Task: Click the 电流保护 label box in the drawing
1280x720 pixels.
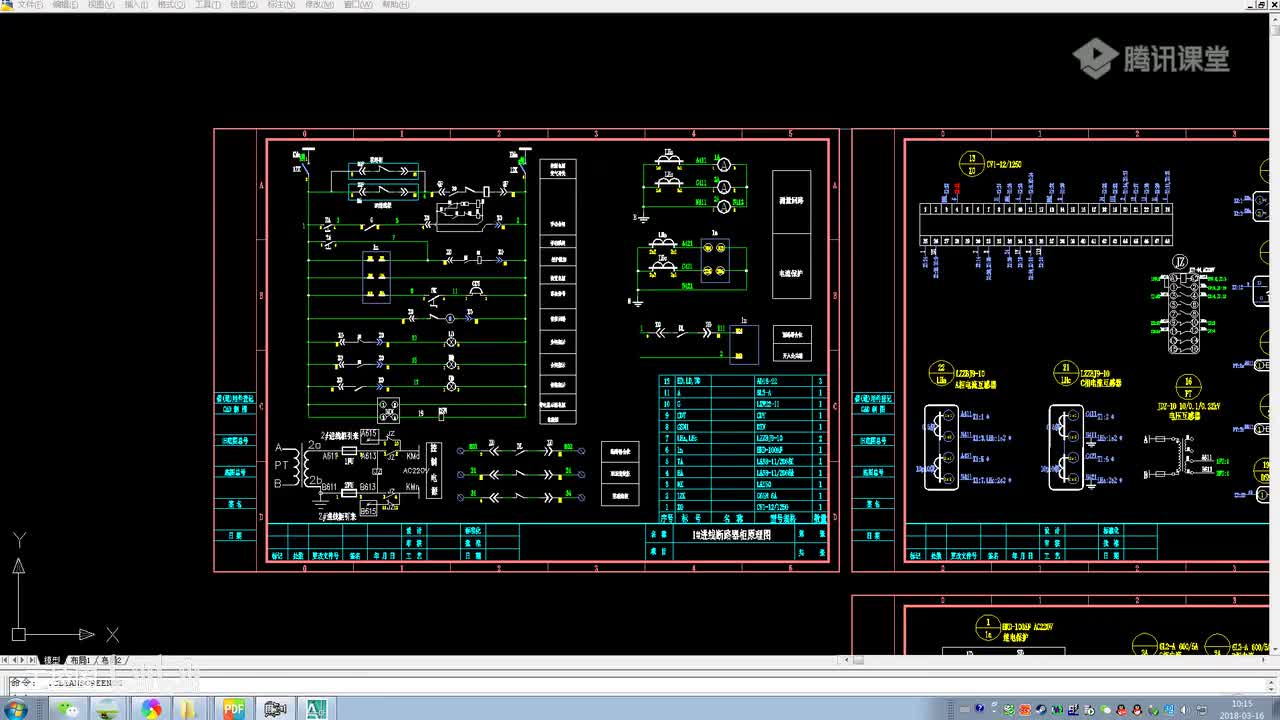Action: point(791,266)
